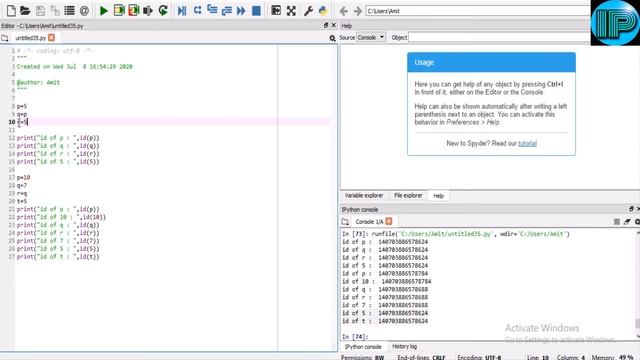
Task: Stop the current console command
Action: 617,222
